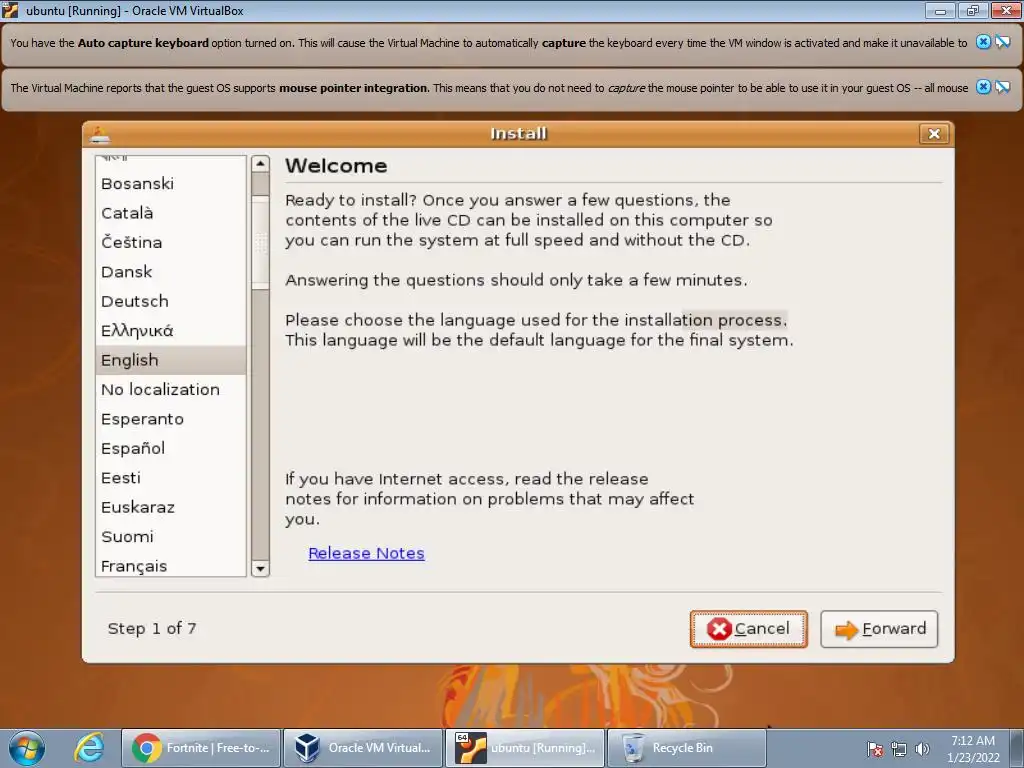1024x768 pixels.
Task: Select Esperanto from the list
Action: click(x=170, y=419)
